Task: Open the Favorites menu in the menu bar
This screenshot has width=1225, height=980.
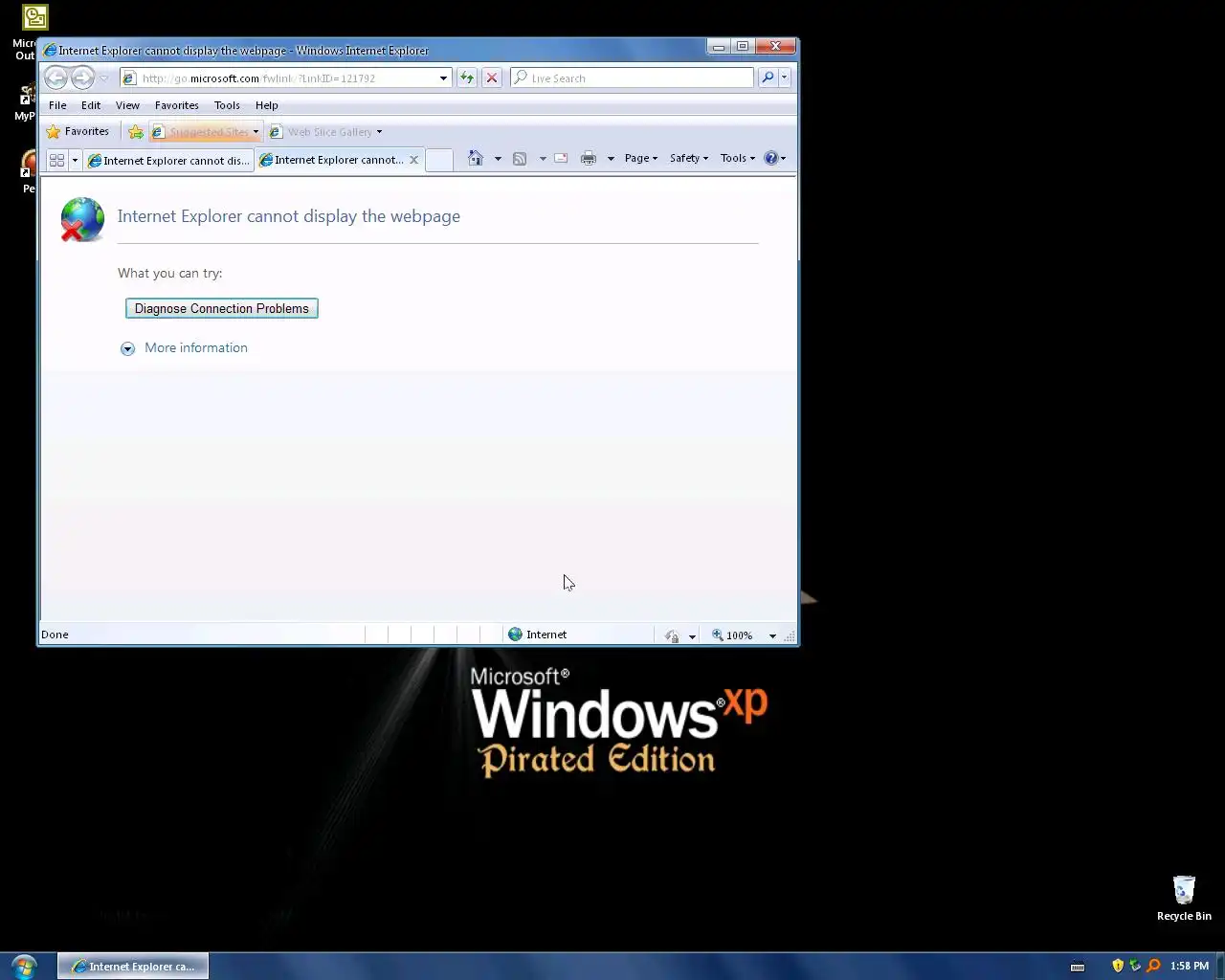Action: [x=177, y=105]
